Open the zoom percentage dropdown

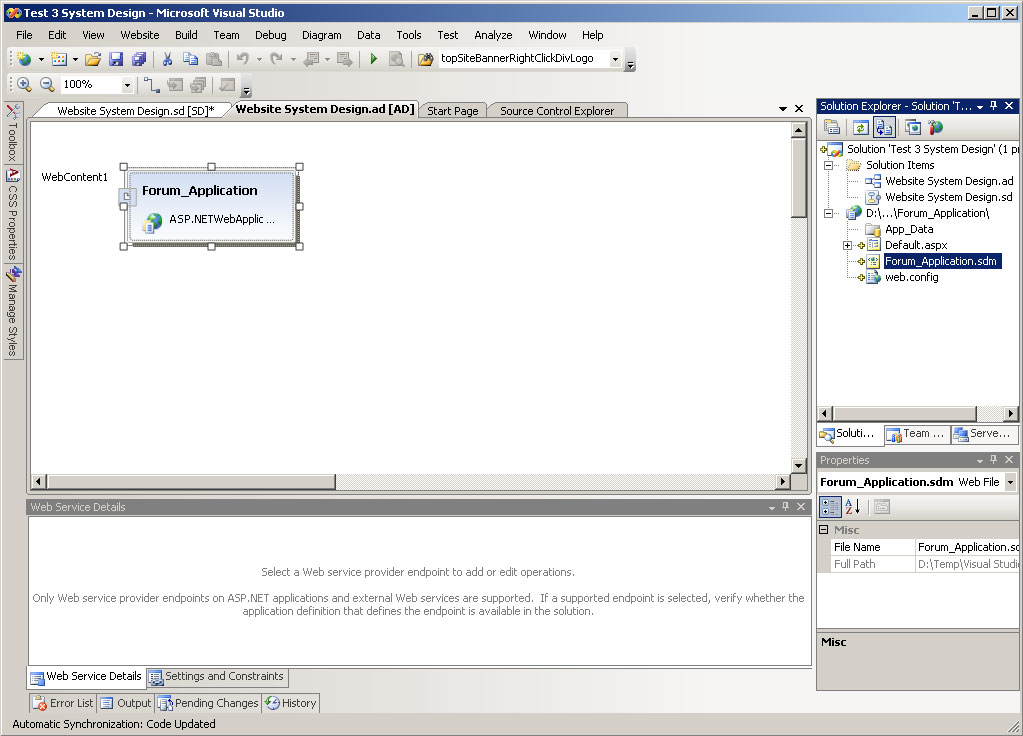click(127, 85)
